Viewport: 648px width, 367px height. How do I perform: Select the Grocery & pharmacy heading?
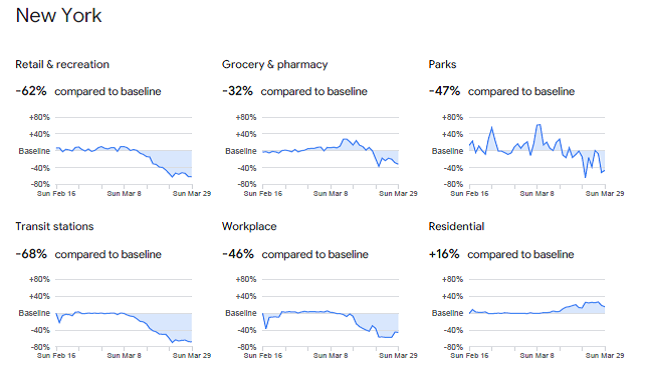pyautogui.click(x=275, y=64)
